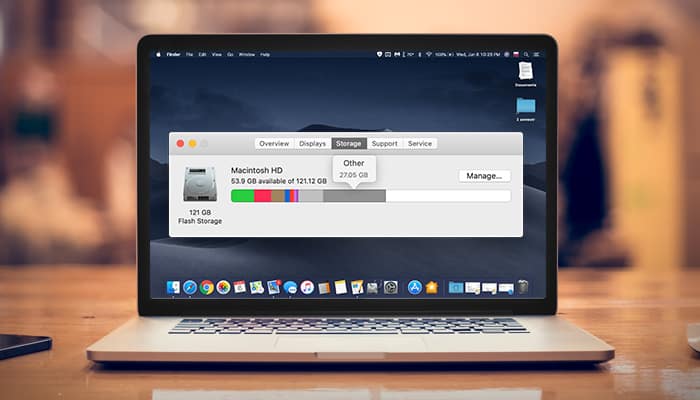
Task: Open the Trash in the Dock
Action: (x=523, y=287)
